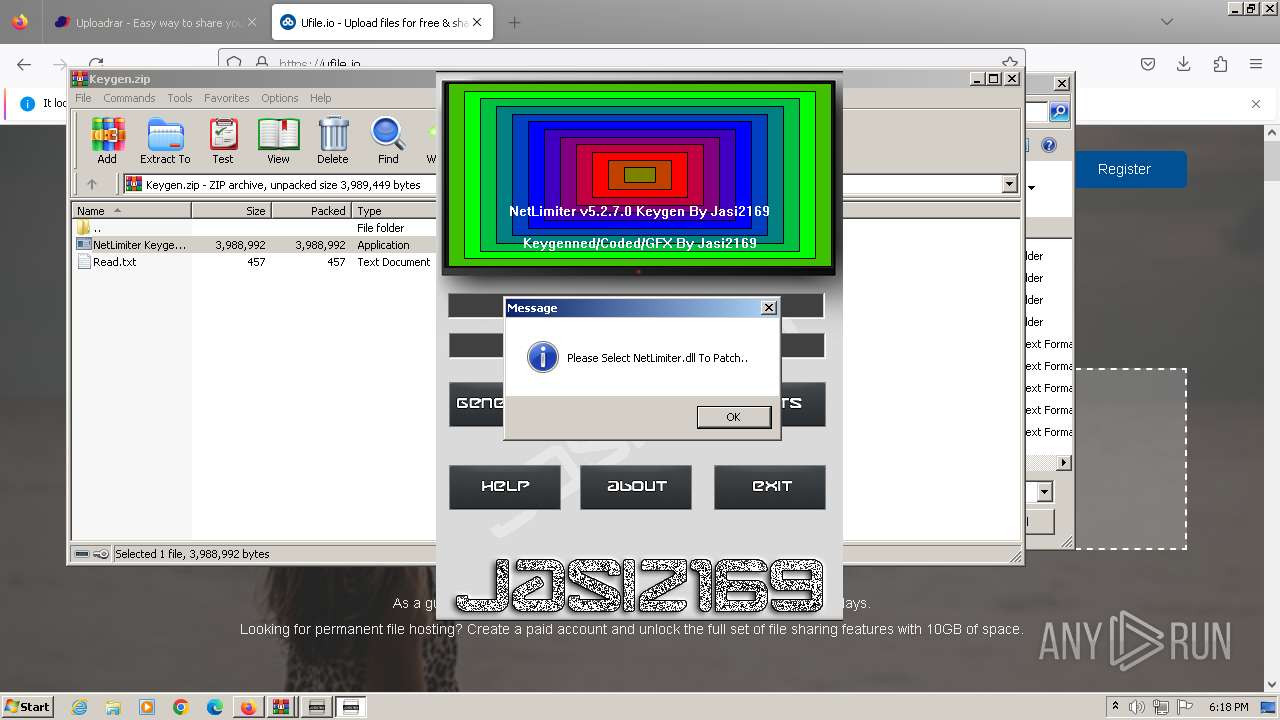
Task: Click the Firefox back arrow
Action: 24,64
